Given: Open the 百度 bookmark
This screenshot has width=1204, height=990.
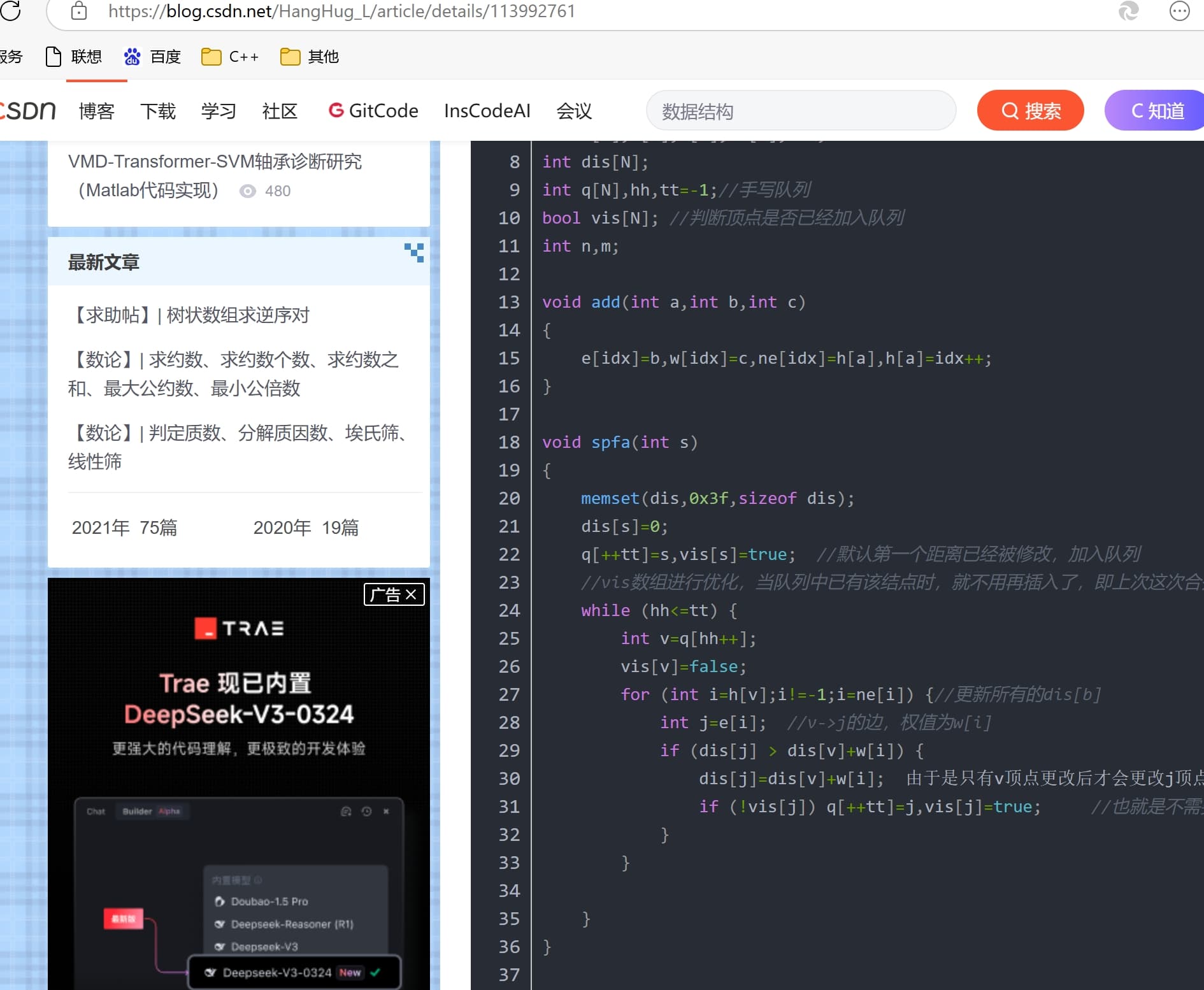Looking at the screenshot, I should pos(153,57).
